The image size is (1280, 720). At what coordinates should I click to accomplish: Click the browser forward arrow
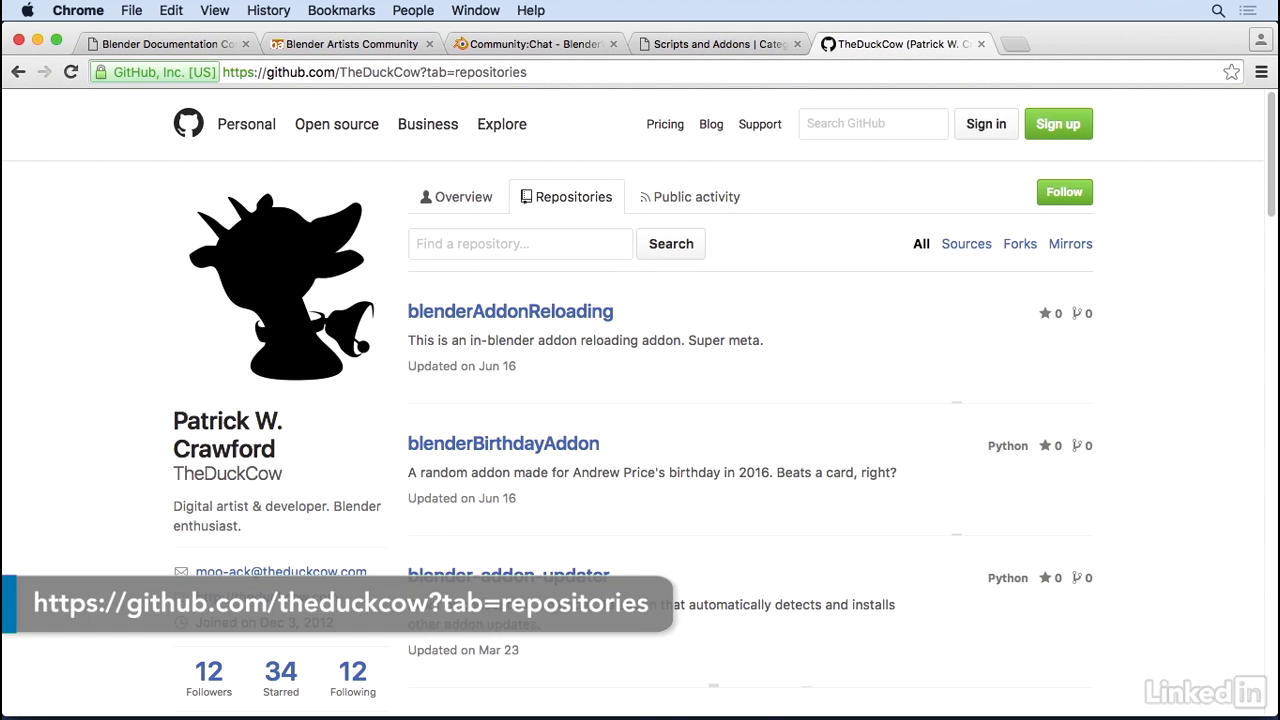[44, 72]
